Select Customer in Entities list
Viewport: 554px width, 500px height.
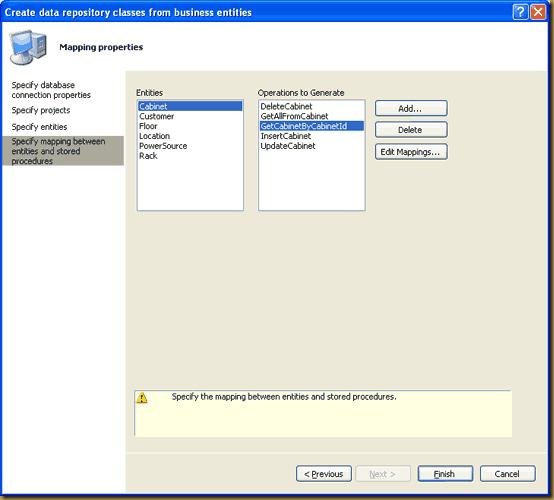tap(190, 116)
